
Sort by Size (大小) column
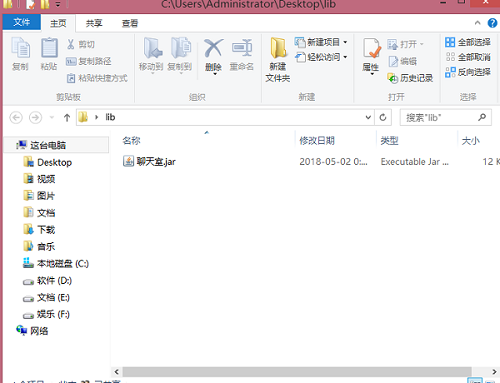[x=470, y=141]
